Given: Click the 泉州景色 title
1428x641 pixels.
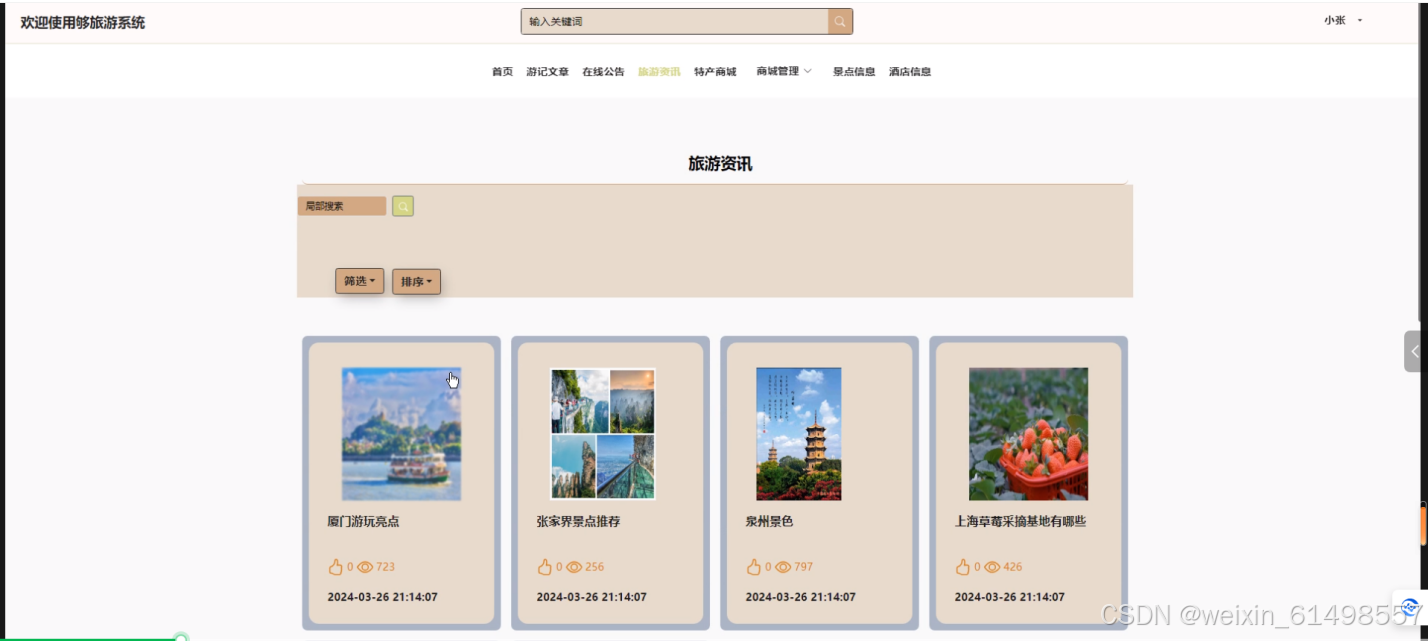Looking at the screenshot, I should click(x=769, y=522).
